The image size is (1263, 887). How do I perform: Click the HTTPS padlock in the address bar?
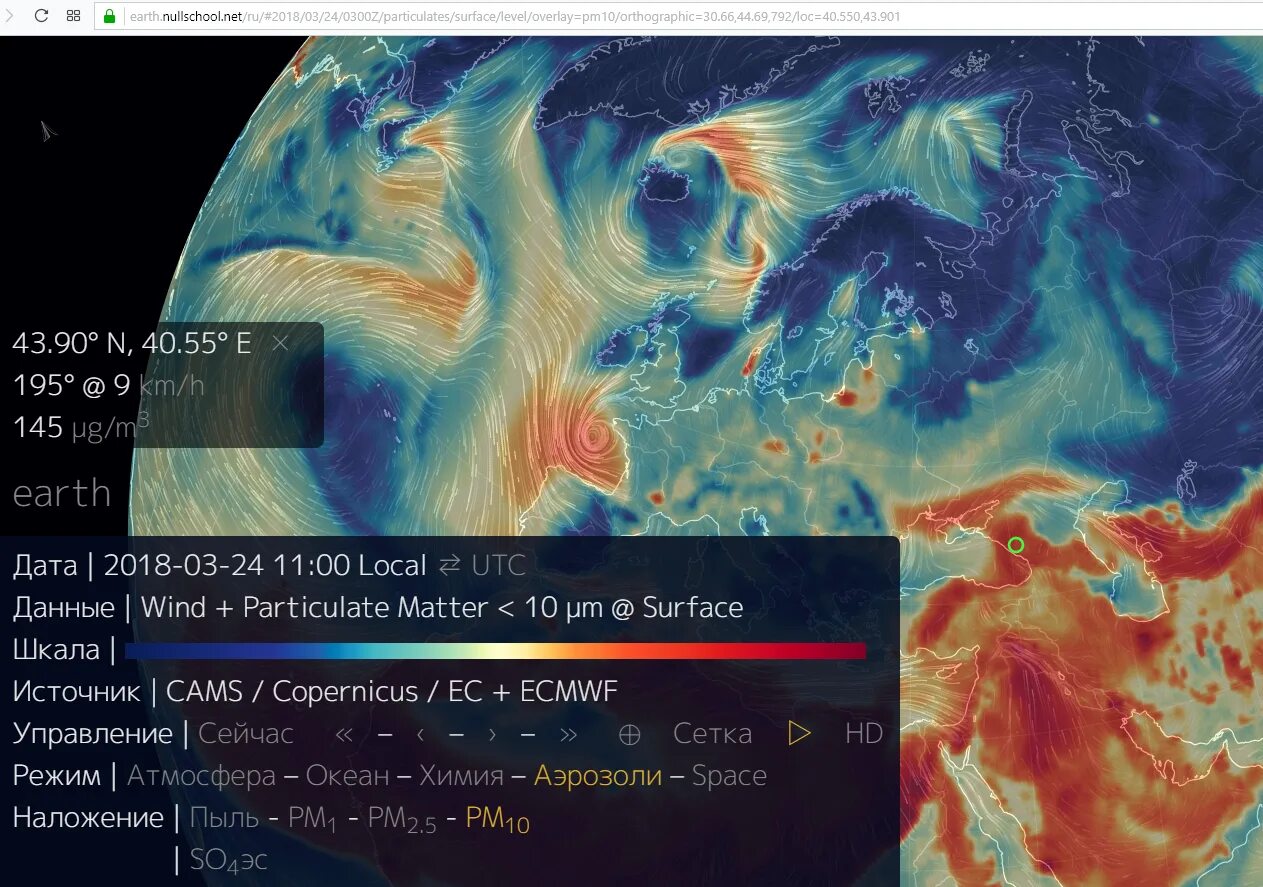click(108, 16)
